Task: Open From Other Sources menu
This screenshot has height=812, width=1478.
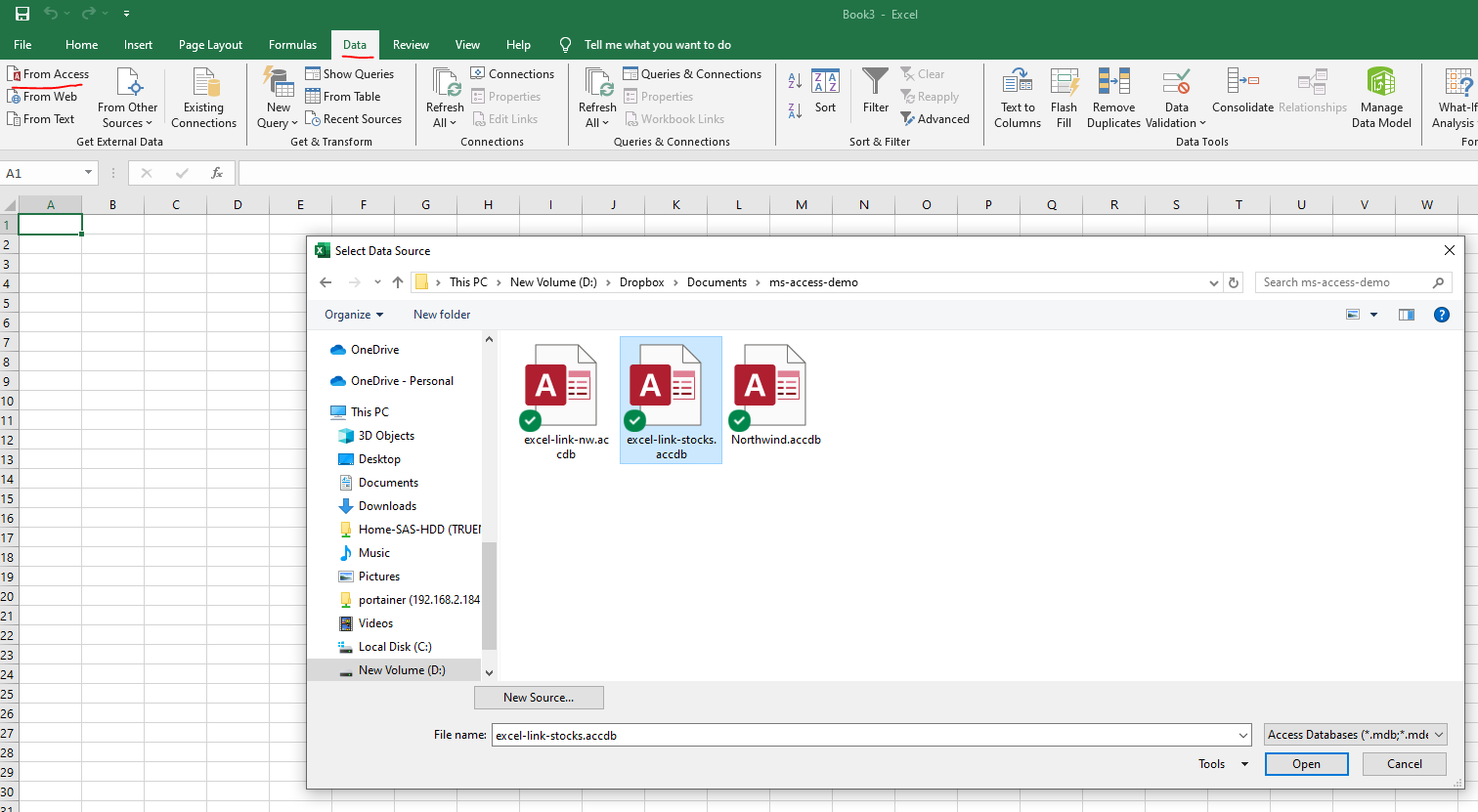Action: 127,98
